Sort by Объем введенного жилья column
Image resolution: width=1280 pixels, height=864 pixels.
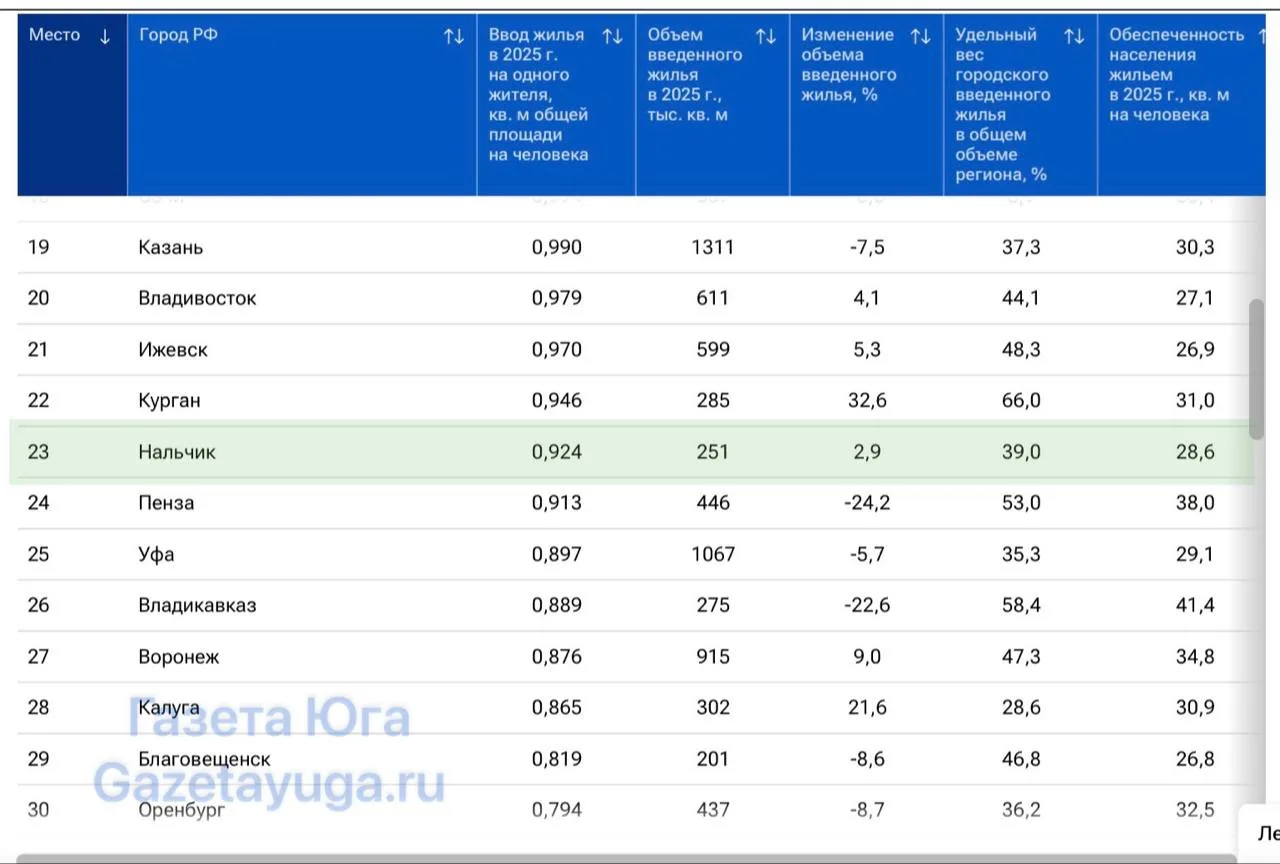point(766,37)
